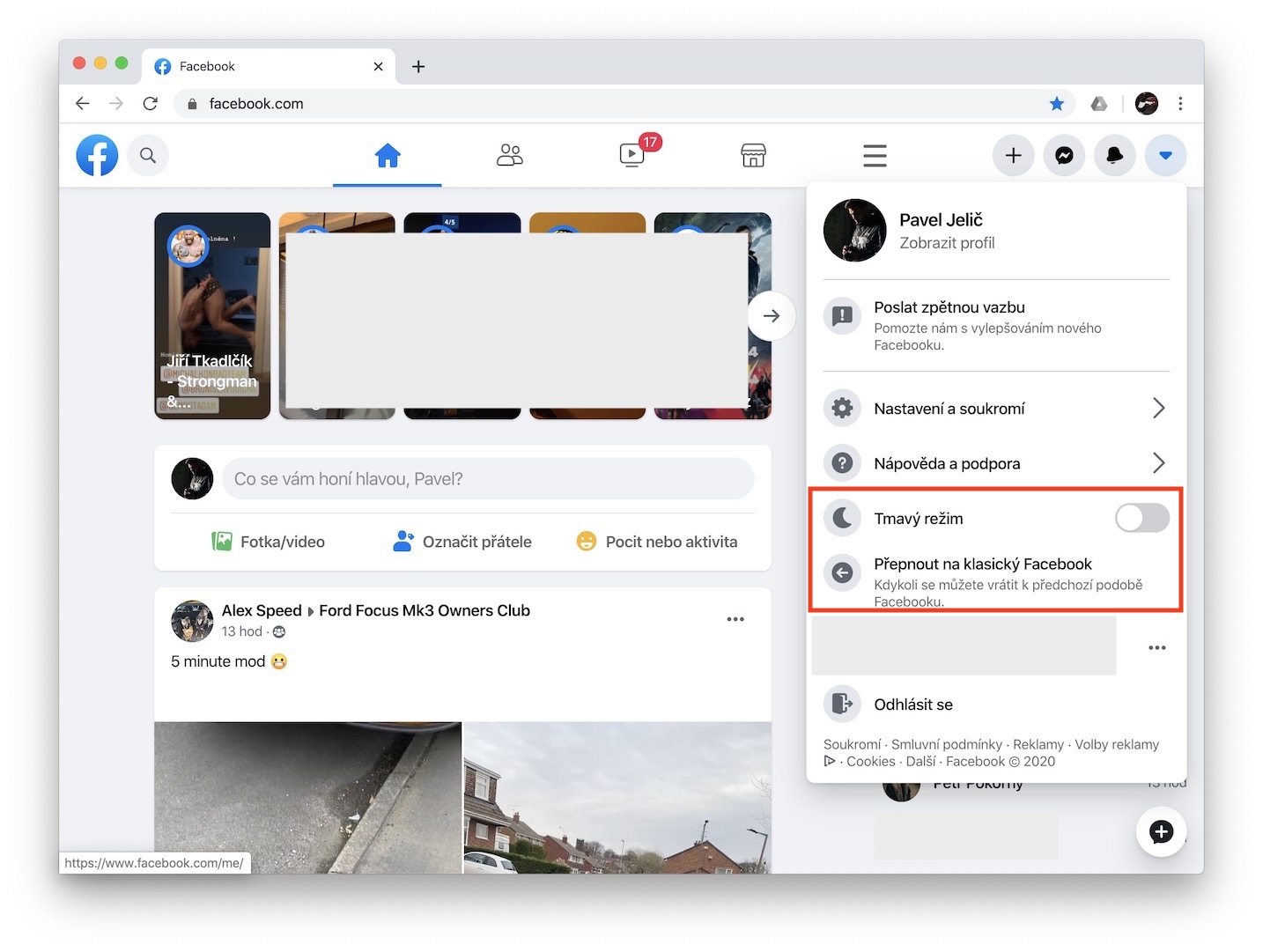Viewport: 1263px width, 952px height.
Task: Open the hamburger menu tab
Action: (875, 156)
